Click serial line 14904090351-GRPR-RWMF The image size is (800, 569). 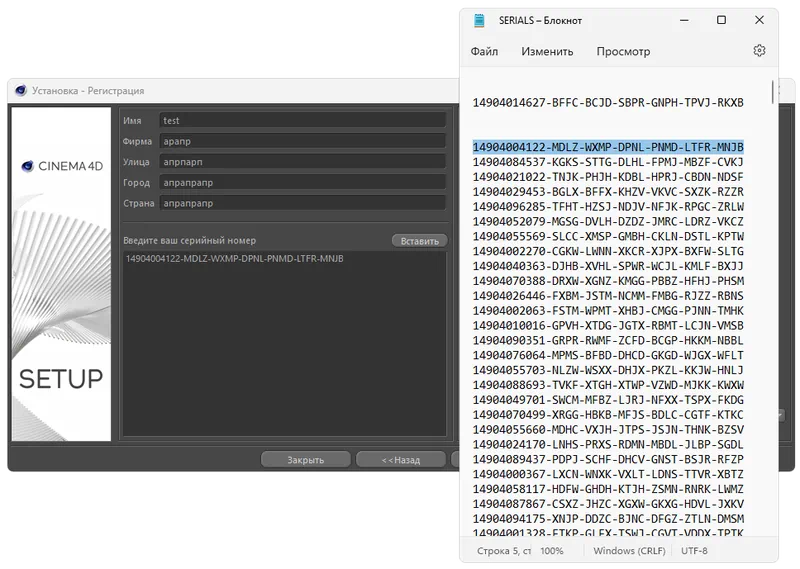[x=608, y=340]
